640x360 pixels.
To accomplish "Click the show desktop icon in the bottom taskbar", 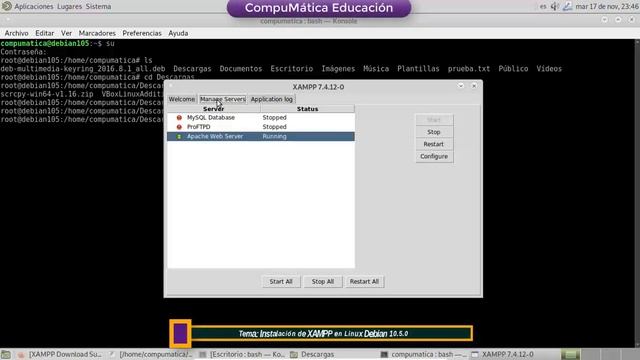I will point(6,354).
